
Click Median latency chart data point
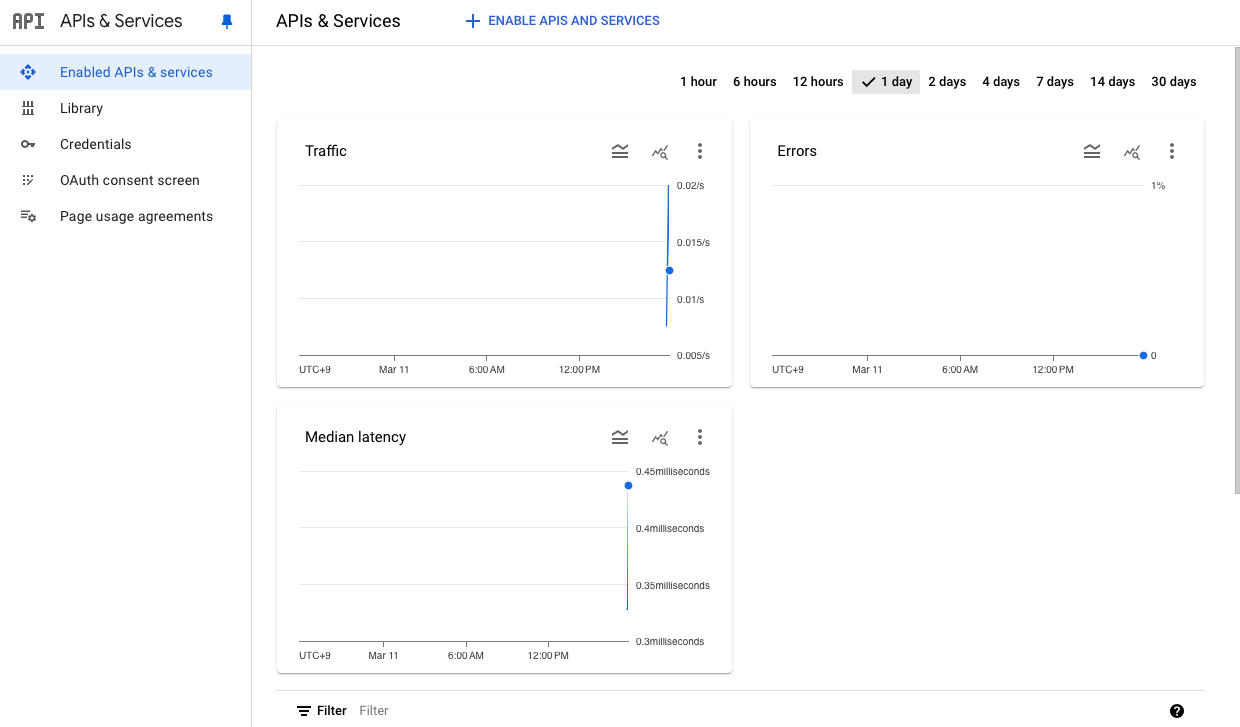[x=628, y=485]
